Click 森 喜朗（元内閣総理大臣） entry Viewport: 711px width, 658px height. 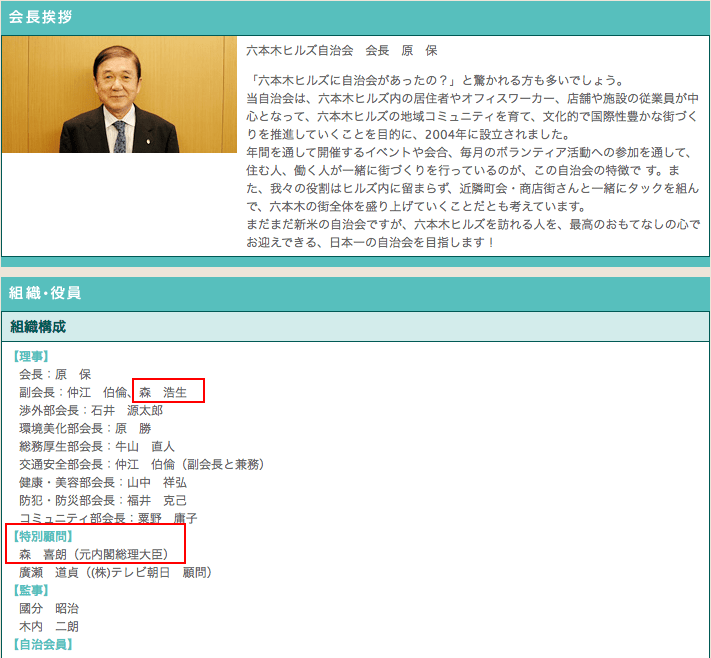coord(100,554)
